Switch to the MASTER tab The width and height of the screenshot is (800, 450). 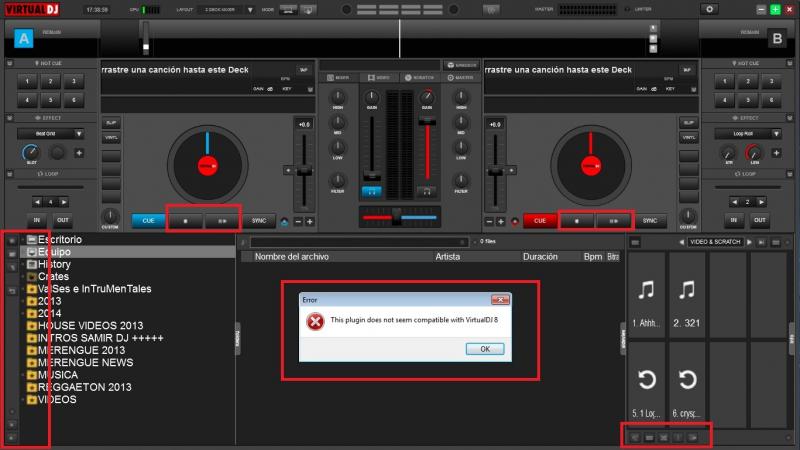pyautogui.click(x=460, y=78)
